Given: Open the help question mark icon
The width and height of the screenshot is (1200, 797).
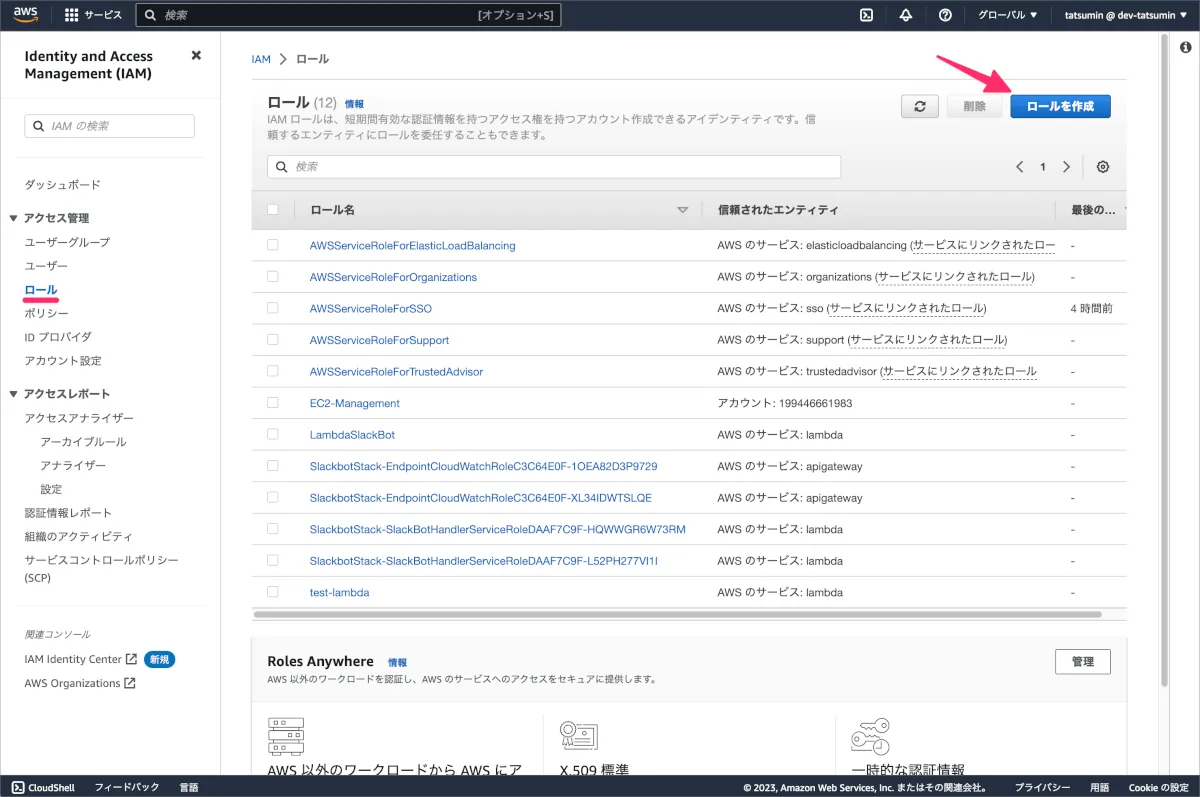Looking at the screenshot, I should (945, 15).
